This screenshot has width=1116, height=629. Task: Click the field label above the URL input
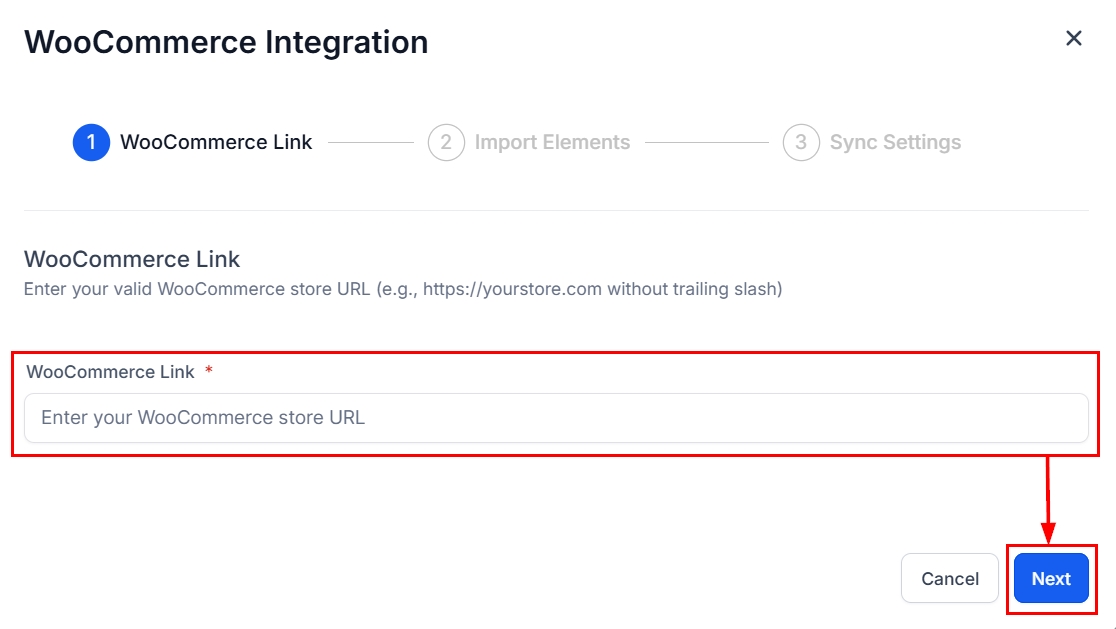point(110,371)
